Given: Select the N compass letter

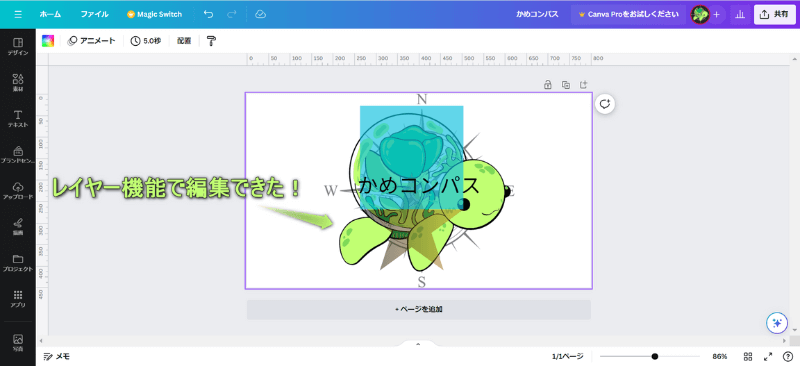Looking at the screenshot, I should click(421, 100).
